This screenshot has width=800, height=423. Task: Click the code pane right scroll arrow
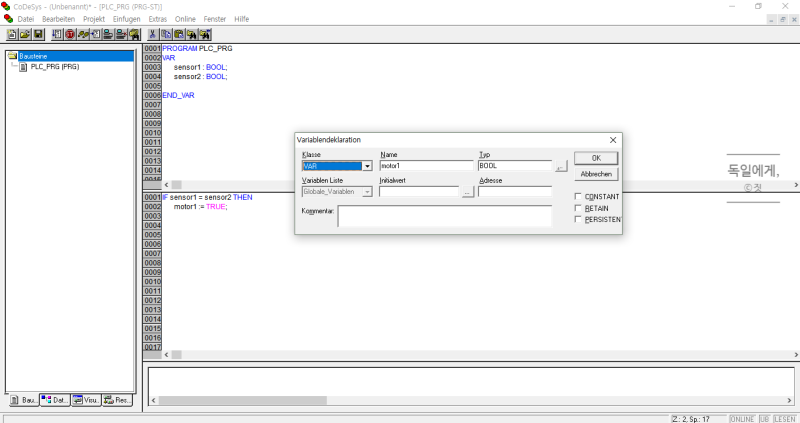pos(795,355)
